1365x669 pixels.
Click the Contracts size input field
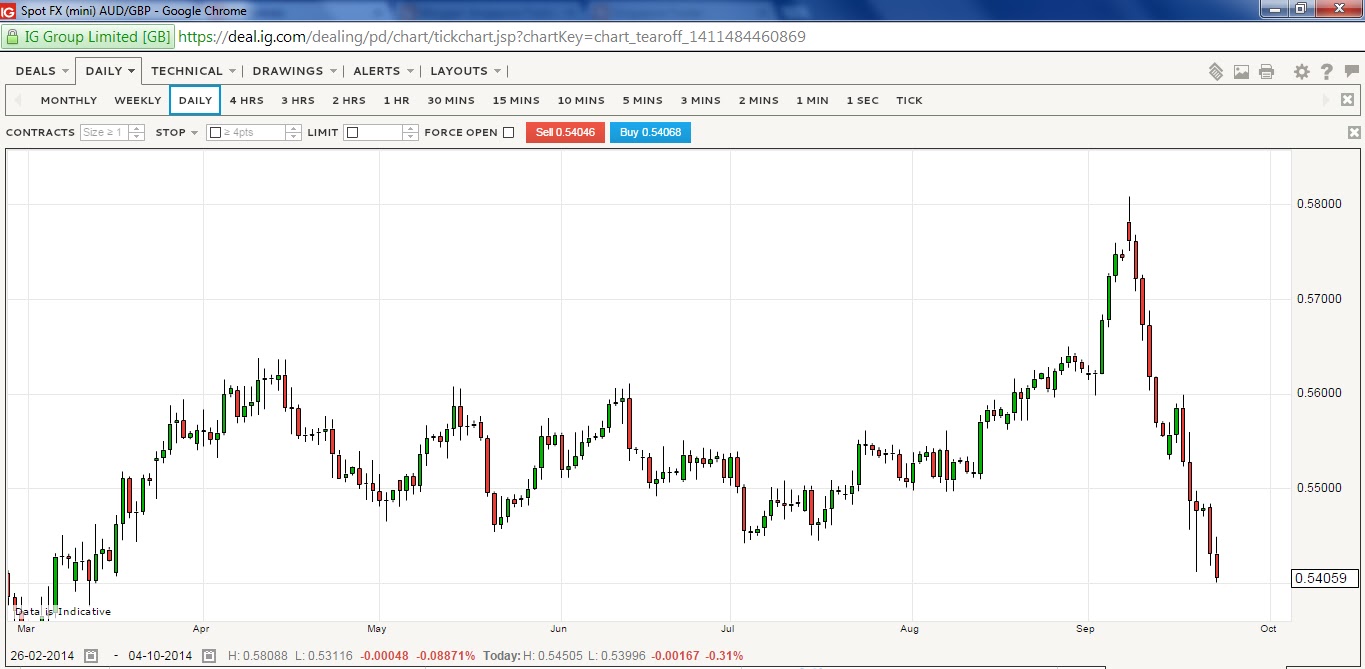(105, 132)
